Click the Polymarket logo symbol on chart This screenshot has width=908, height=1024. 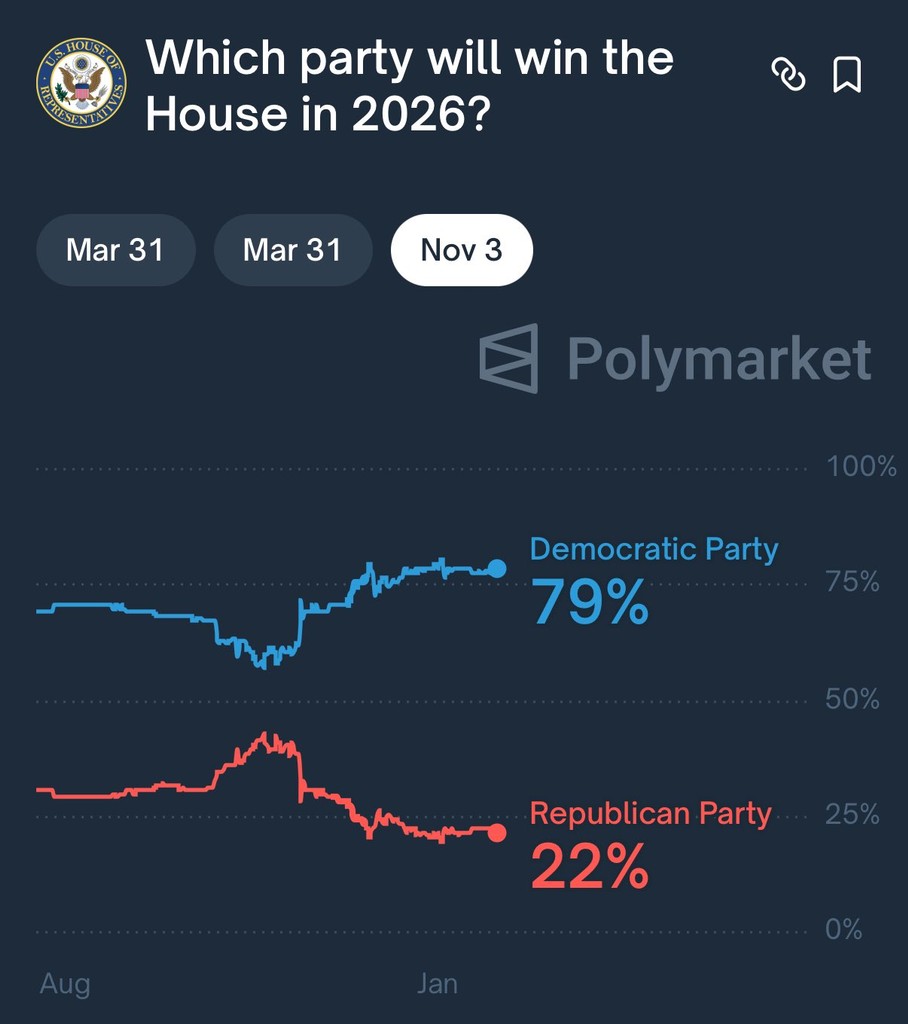tap(509, 358)
